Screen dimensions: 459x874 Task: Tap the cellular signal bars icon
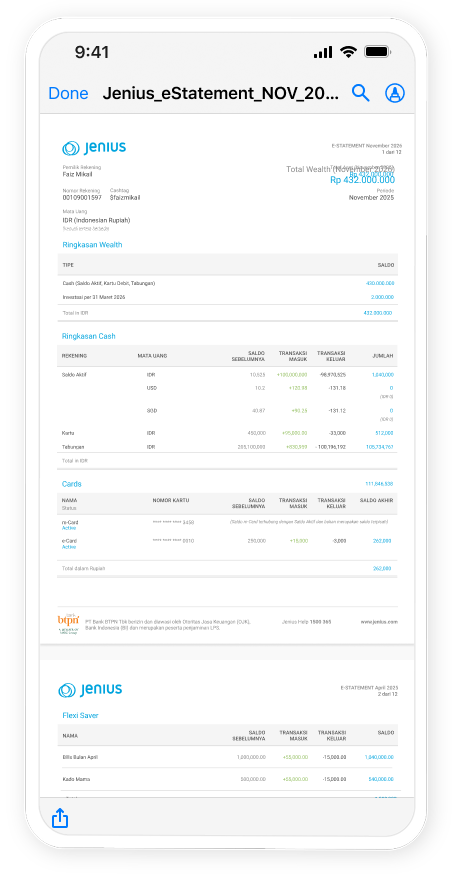pos(323,52)
